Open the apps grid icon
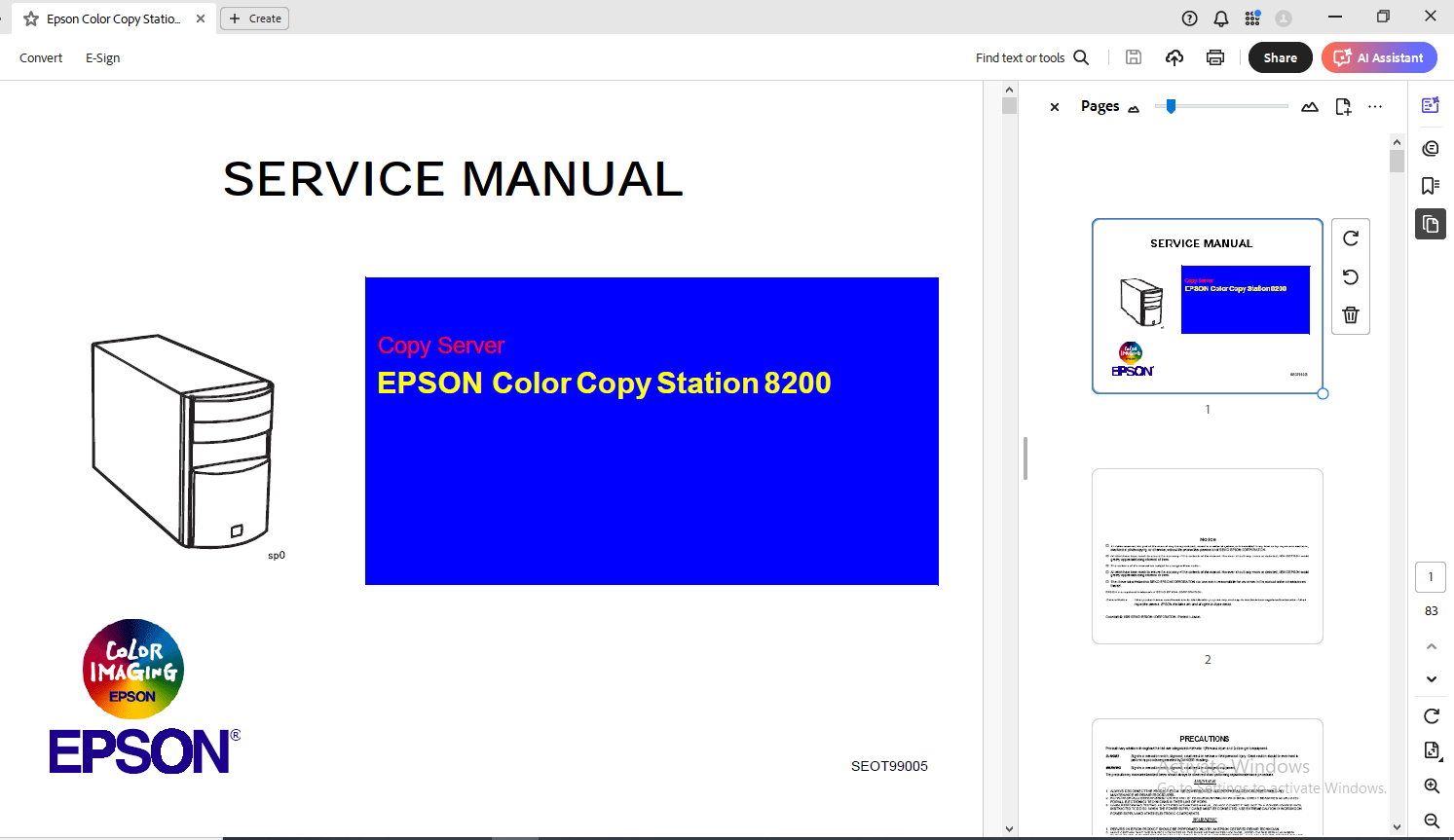Screen dimensions: 1454x840 click(x=1252, y=18)
